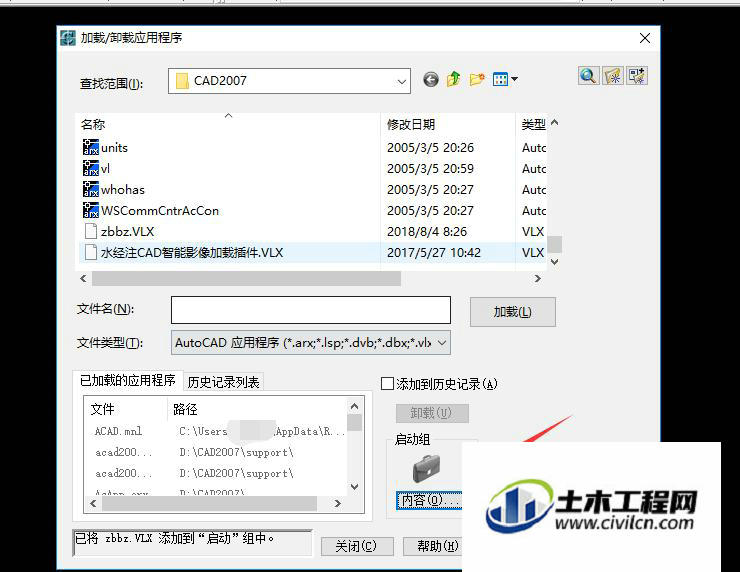The image size is (740, 572).
Task: Click the 2017/5/27 10:42 date cell
Action: (x=434, y=252)
